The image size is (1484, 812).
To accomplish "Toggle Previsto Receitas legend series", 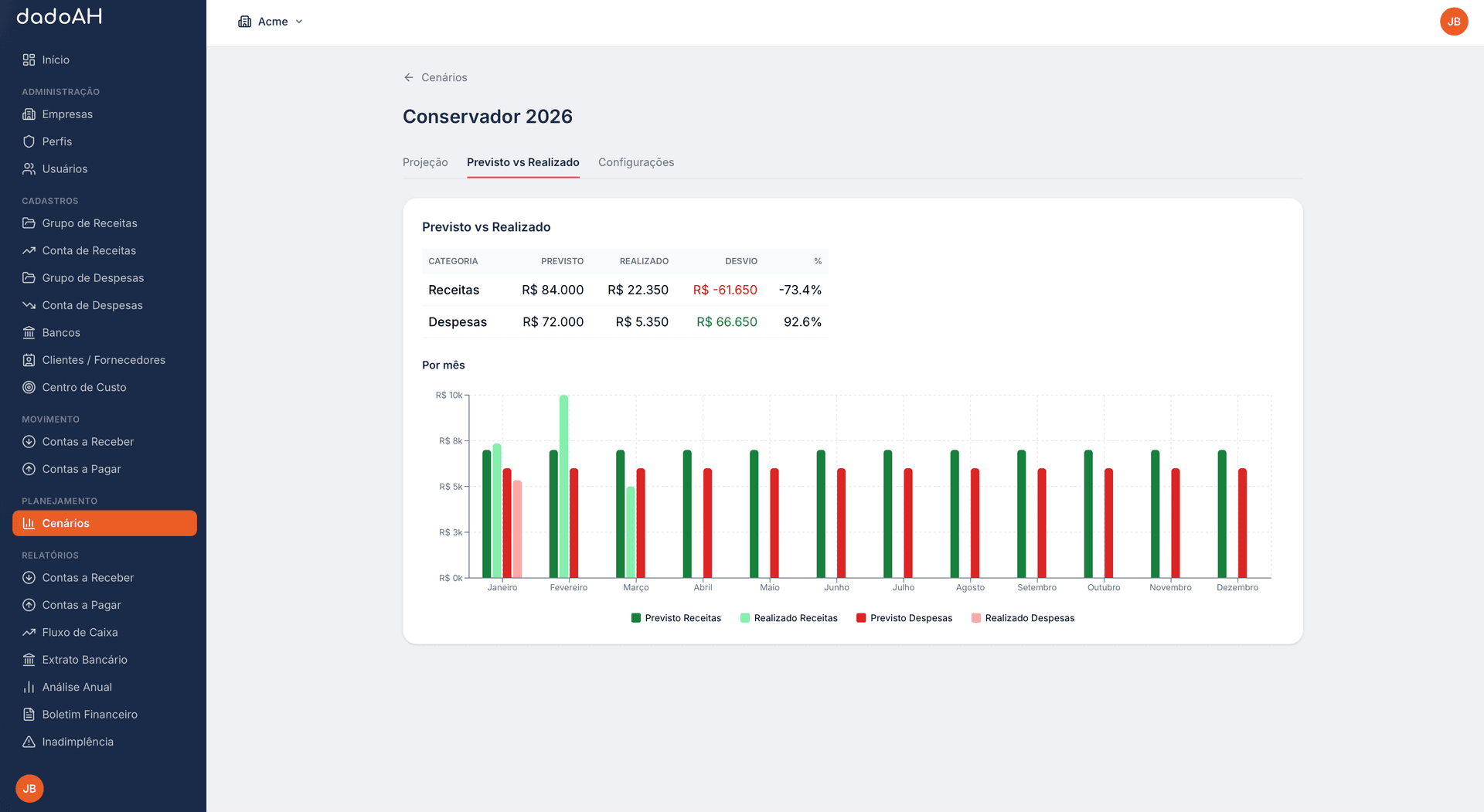I will [x=676, y=618].
